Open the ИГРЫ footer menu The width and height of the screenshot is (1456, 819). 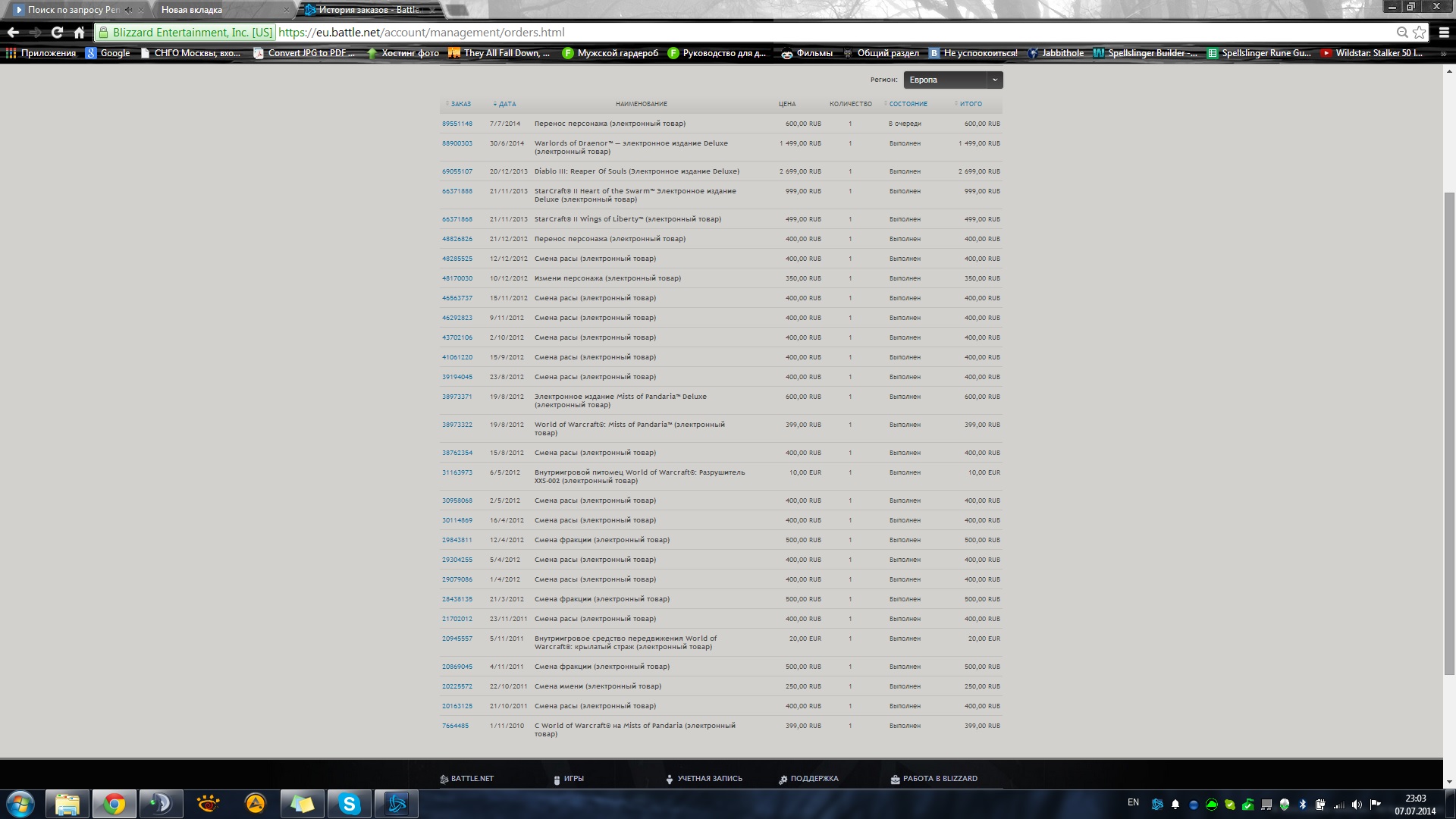pyautogui.click(x=569, y=779)
